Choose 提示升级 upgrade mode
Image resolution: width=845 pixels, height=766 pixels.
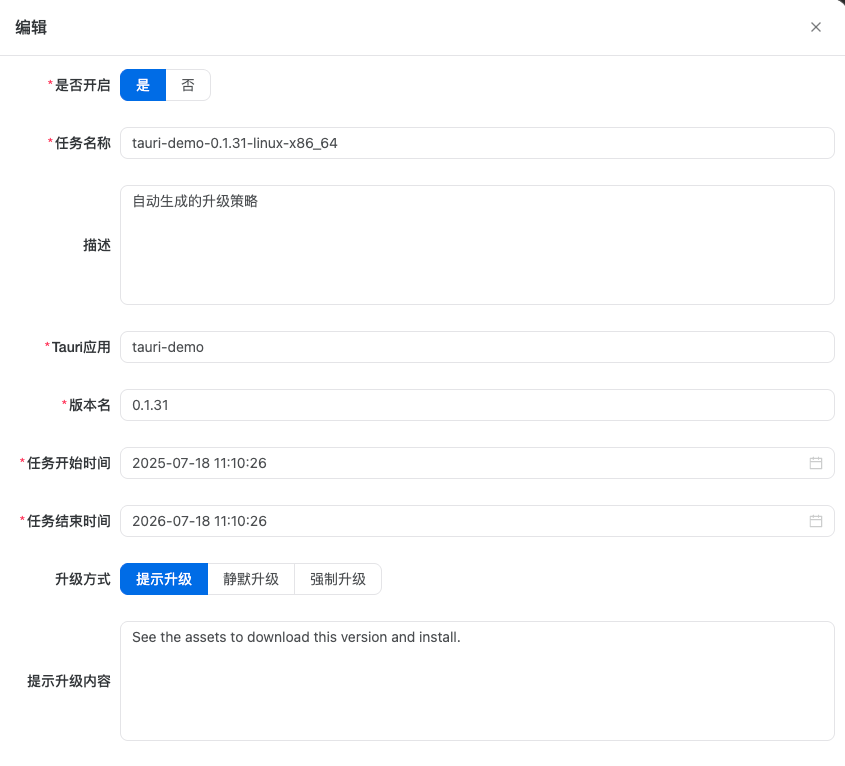[x=164, y=579]
